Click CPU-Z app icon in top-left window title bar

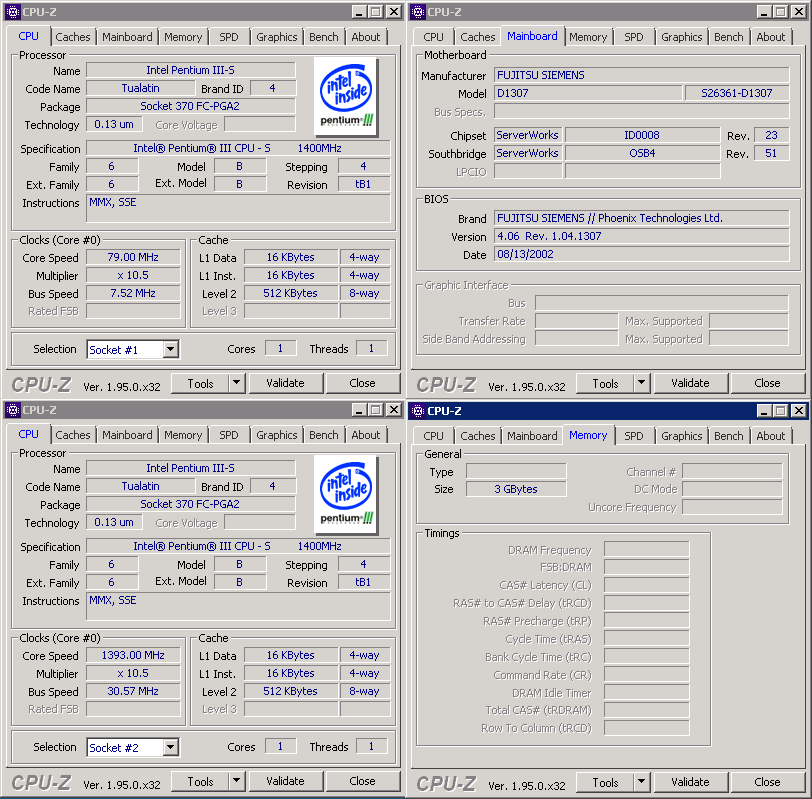click(x=13, y=11)
